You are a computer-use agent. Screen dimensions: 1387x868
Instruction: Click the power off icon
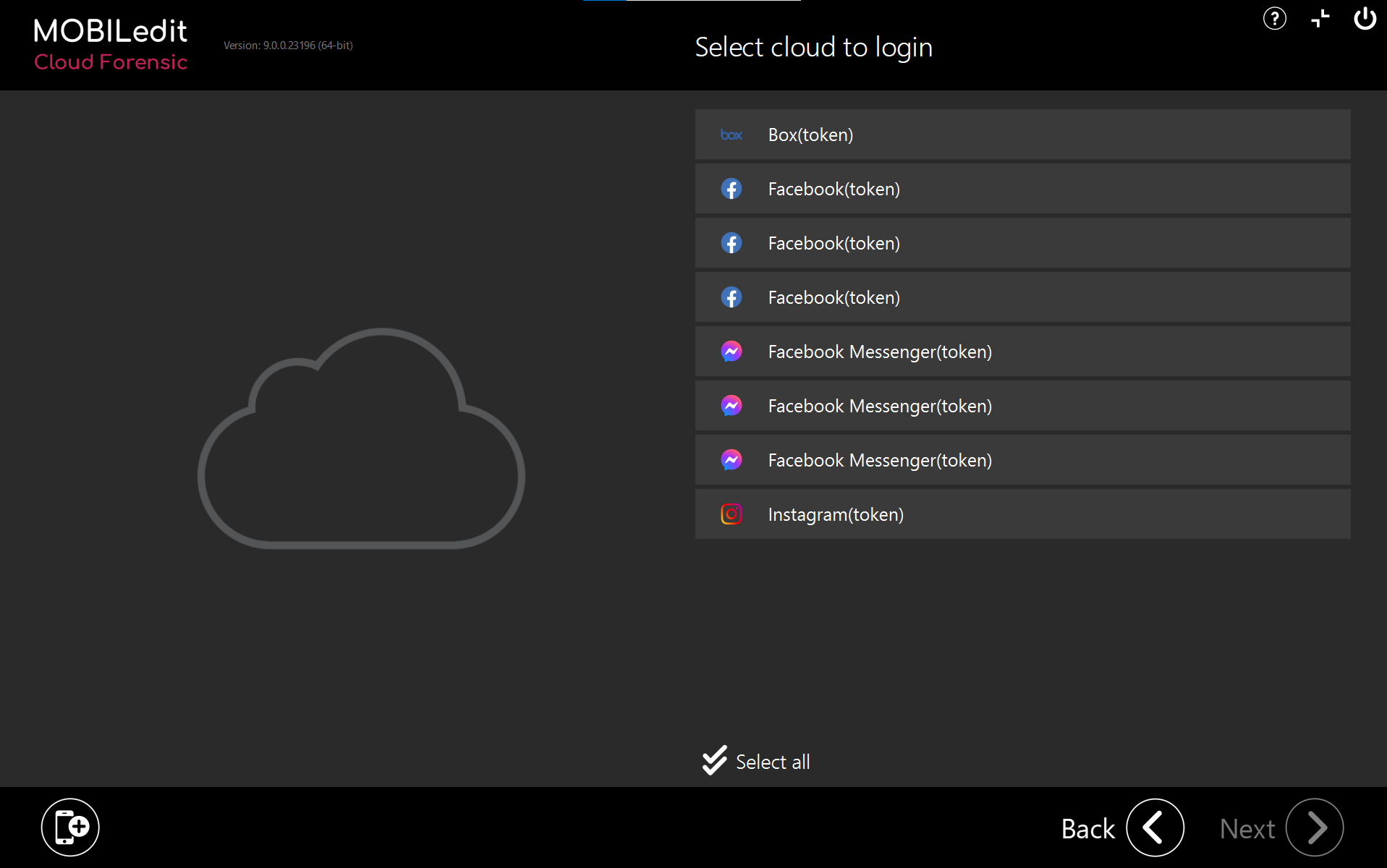(1365, 19)
